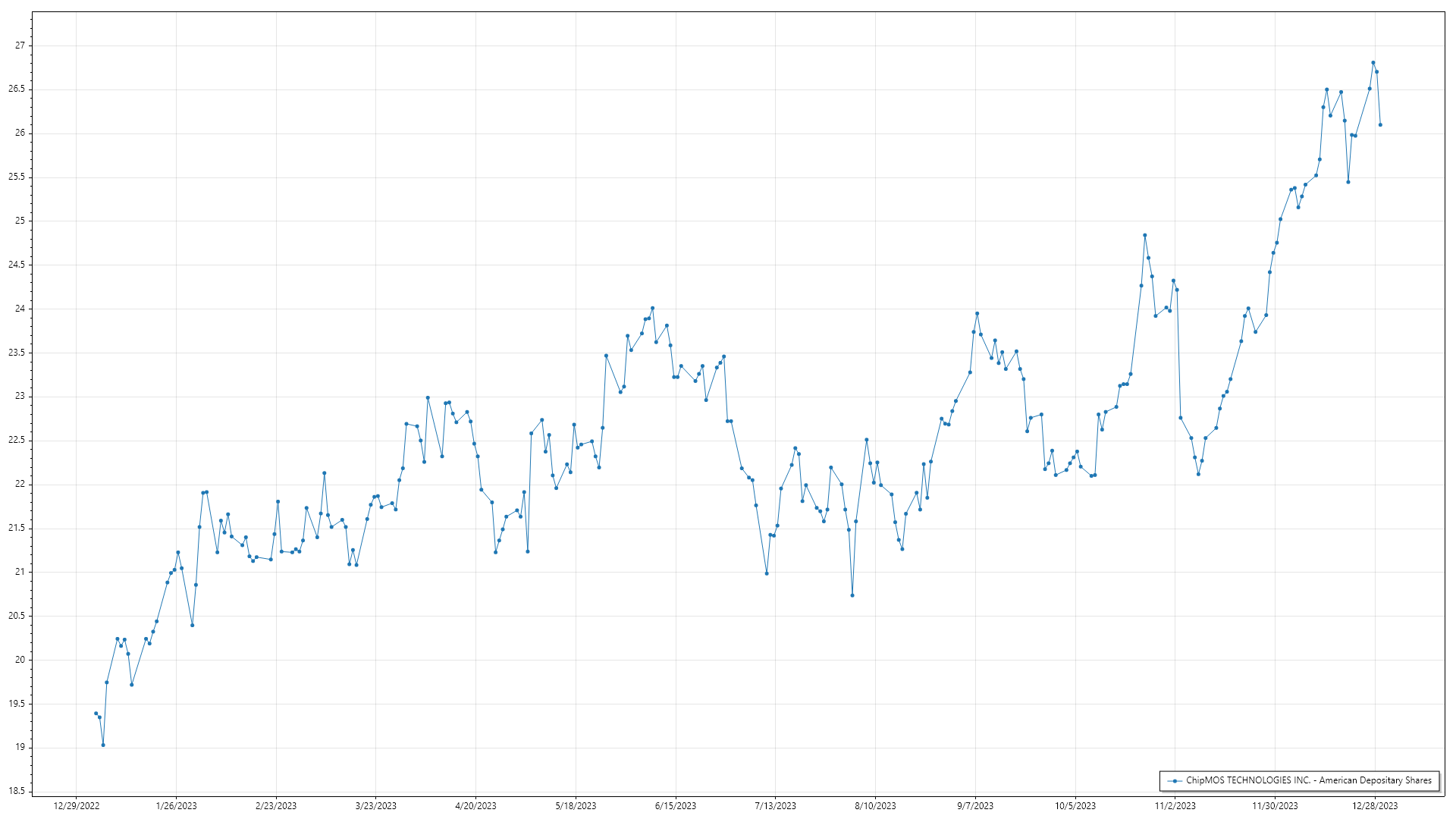The image size is (1456, 819).
Task: Select the 12/28/2023 x-axis date label
Action: (x=1375, y=806)
